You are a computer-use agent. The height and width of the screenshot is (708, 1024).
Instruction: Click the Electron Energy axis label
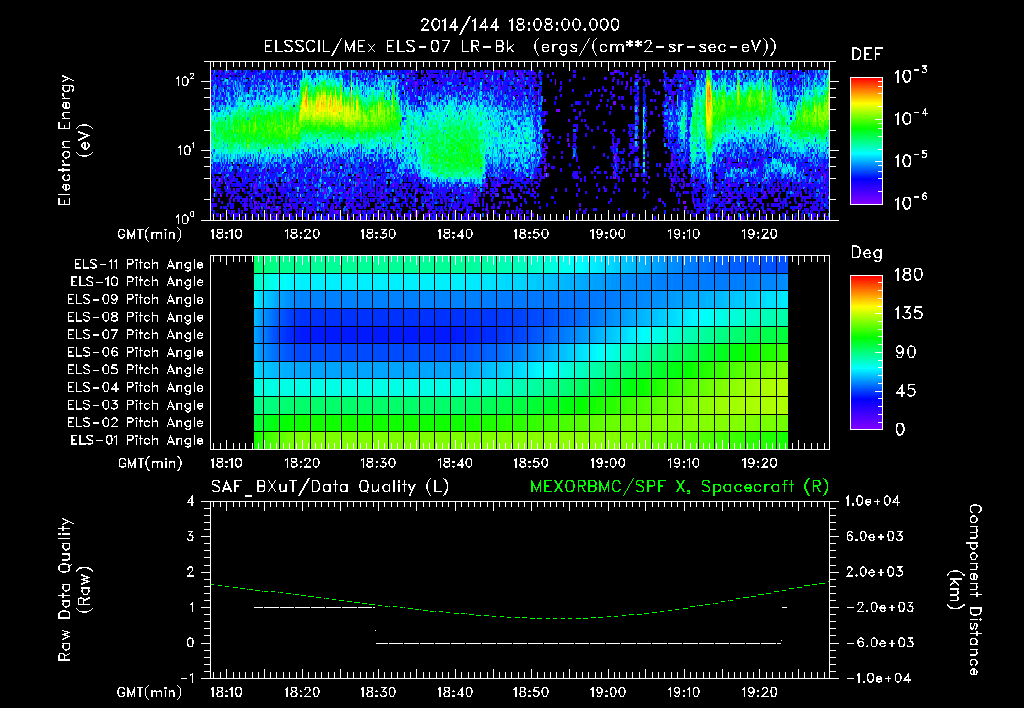(74, 140)
